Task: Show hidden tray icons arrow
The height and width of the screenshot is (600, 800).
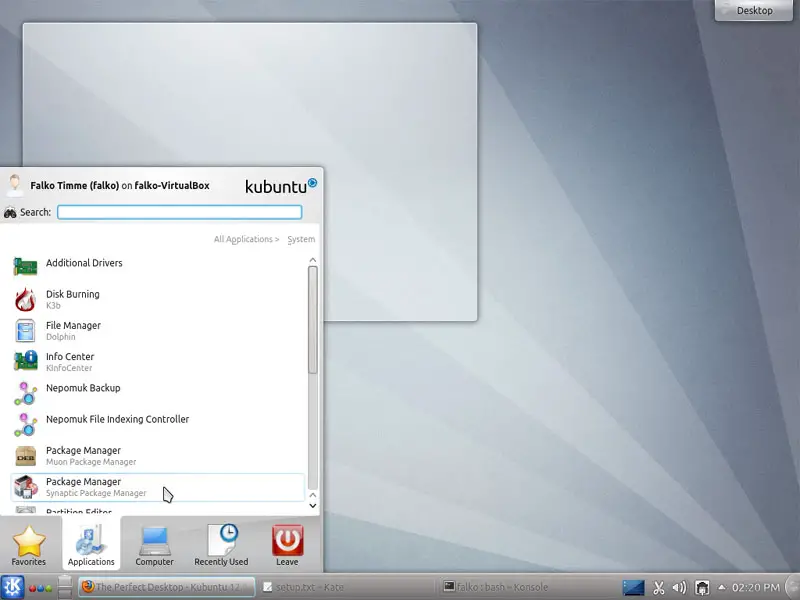Action: tap(721, 587)
